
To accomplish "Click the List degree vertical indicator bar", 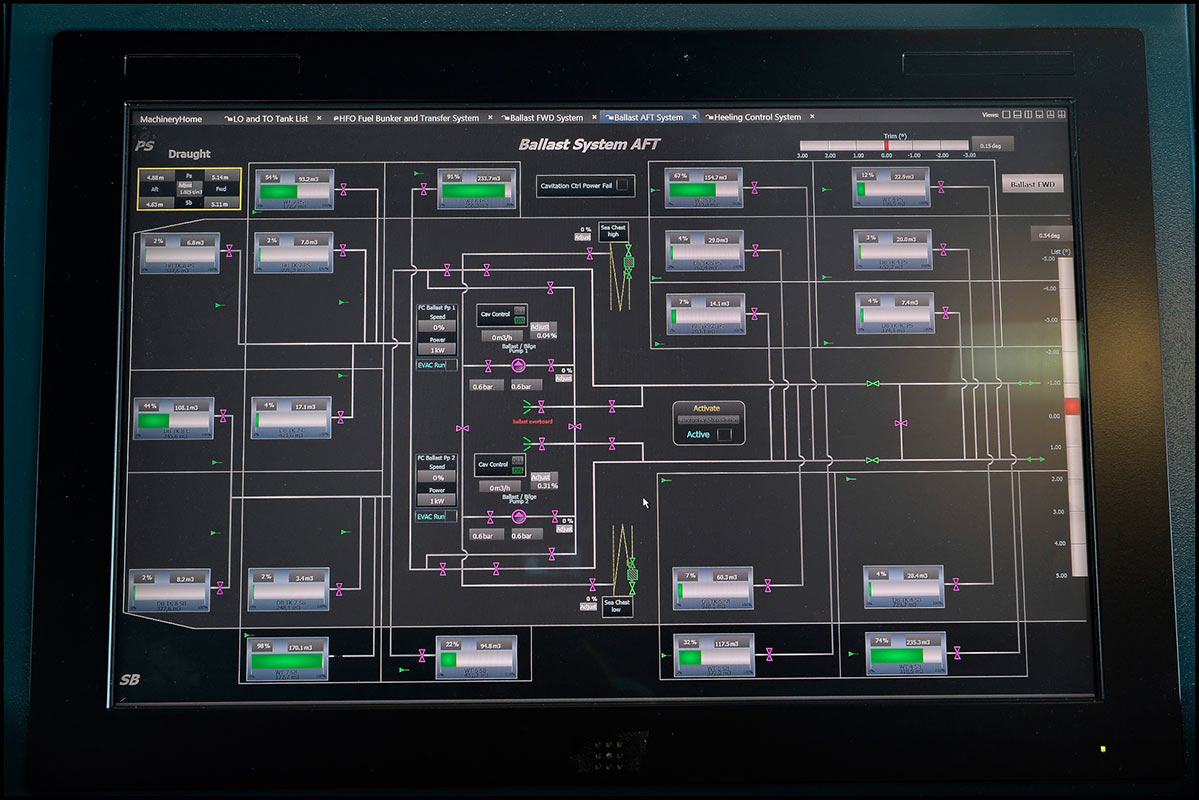I will pos(1073,417).
